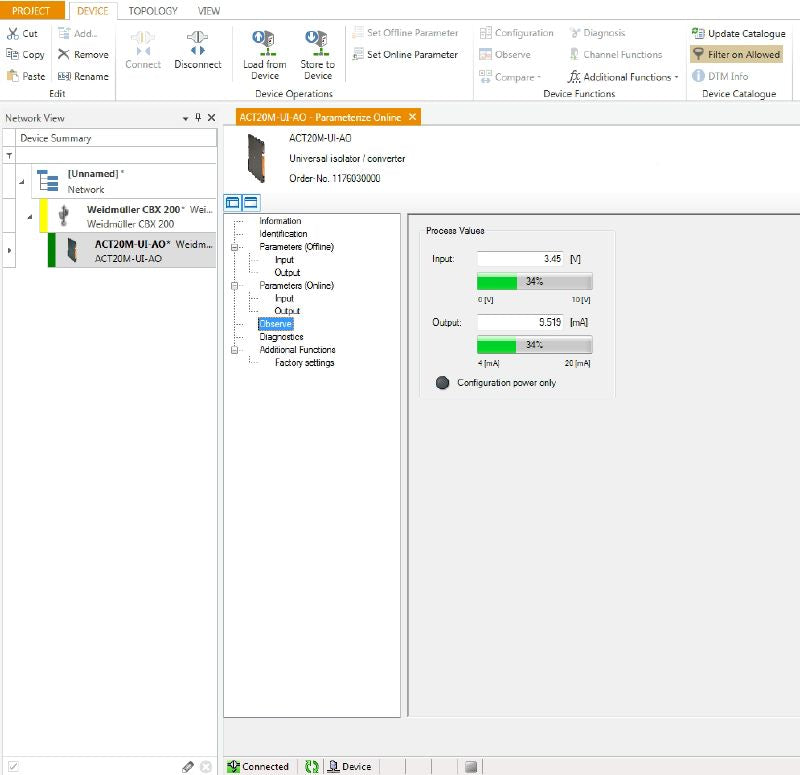This screenshot has height=775, width=800.
Task: Click the Paste clipboard icon
Action: click(12, 76)
